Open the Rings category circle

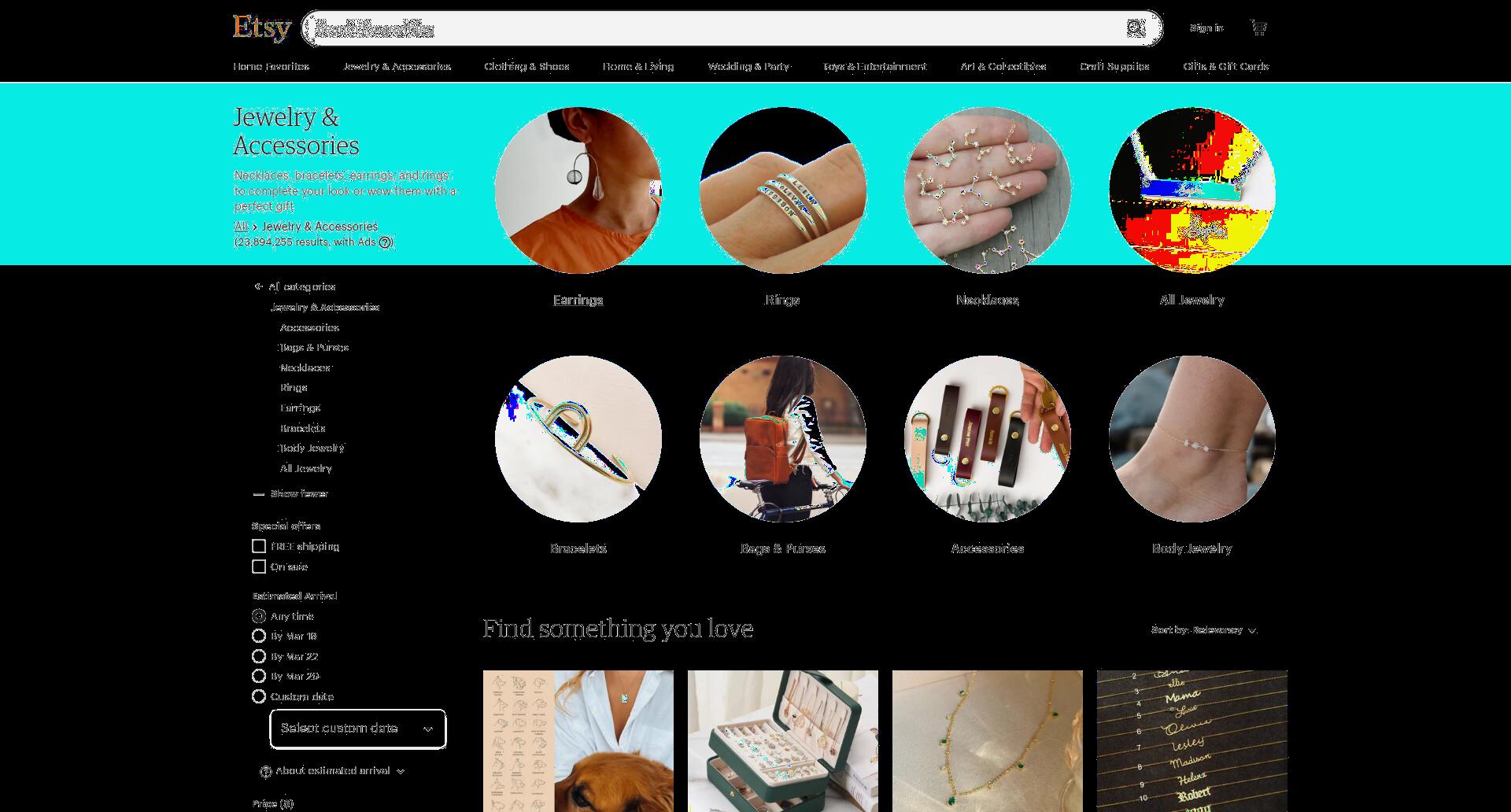pyautogui.click(x=783, y=190)
